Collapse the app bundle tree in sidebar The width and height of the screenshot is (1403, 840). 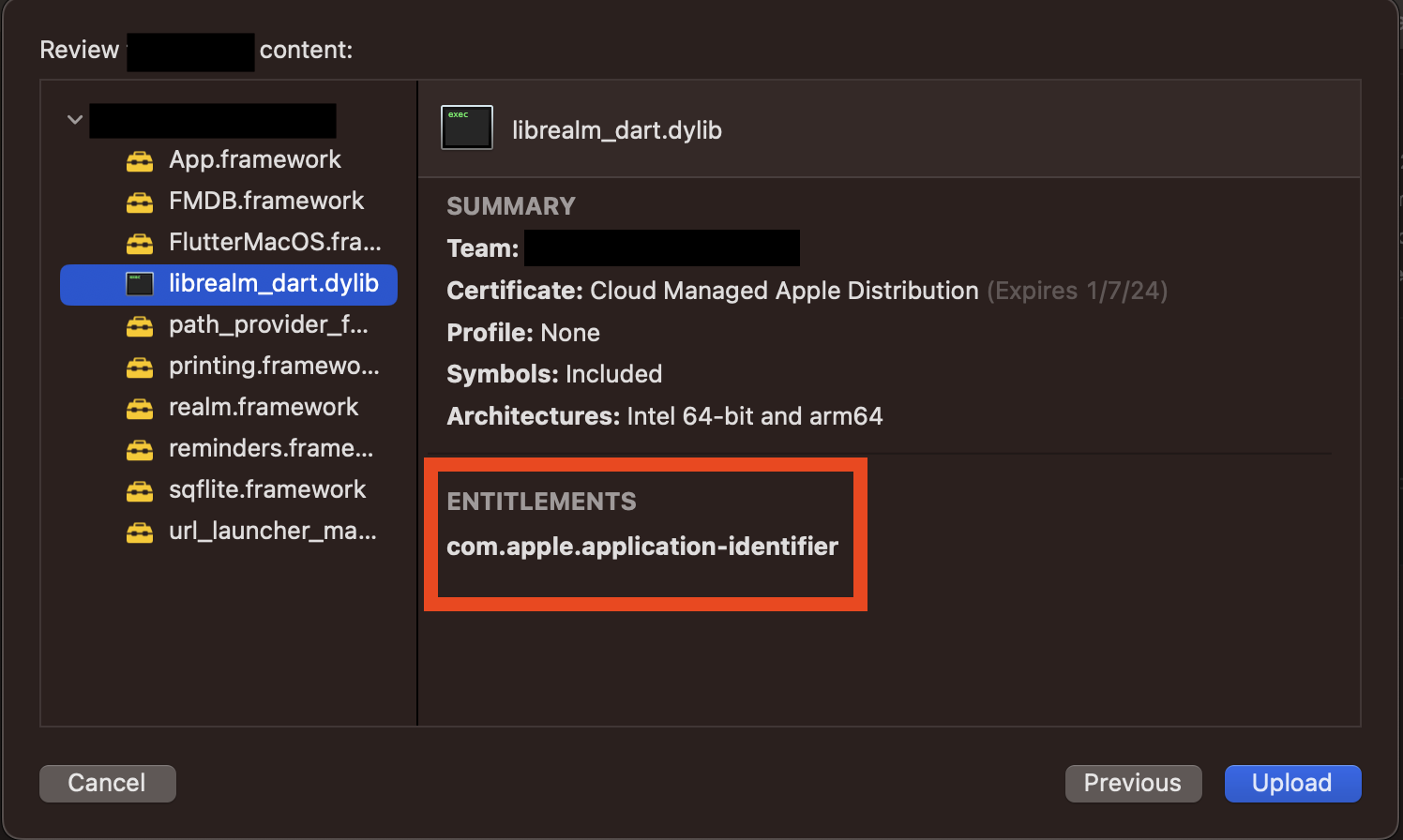(74, 120)
